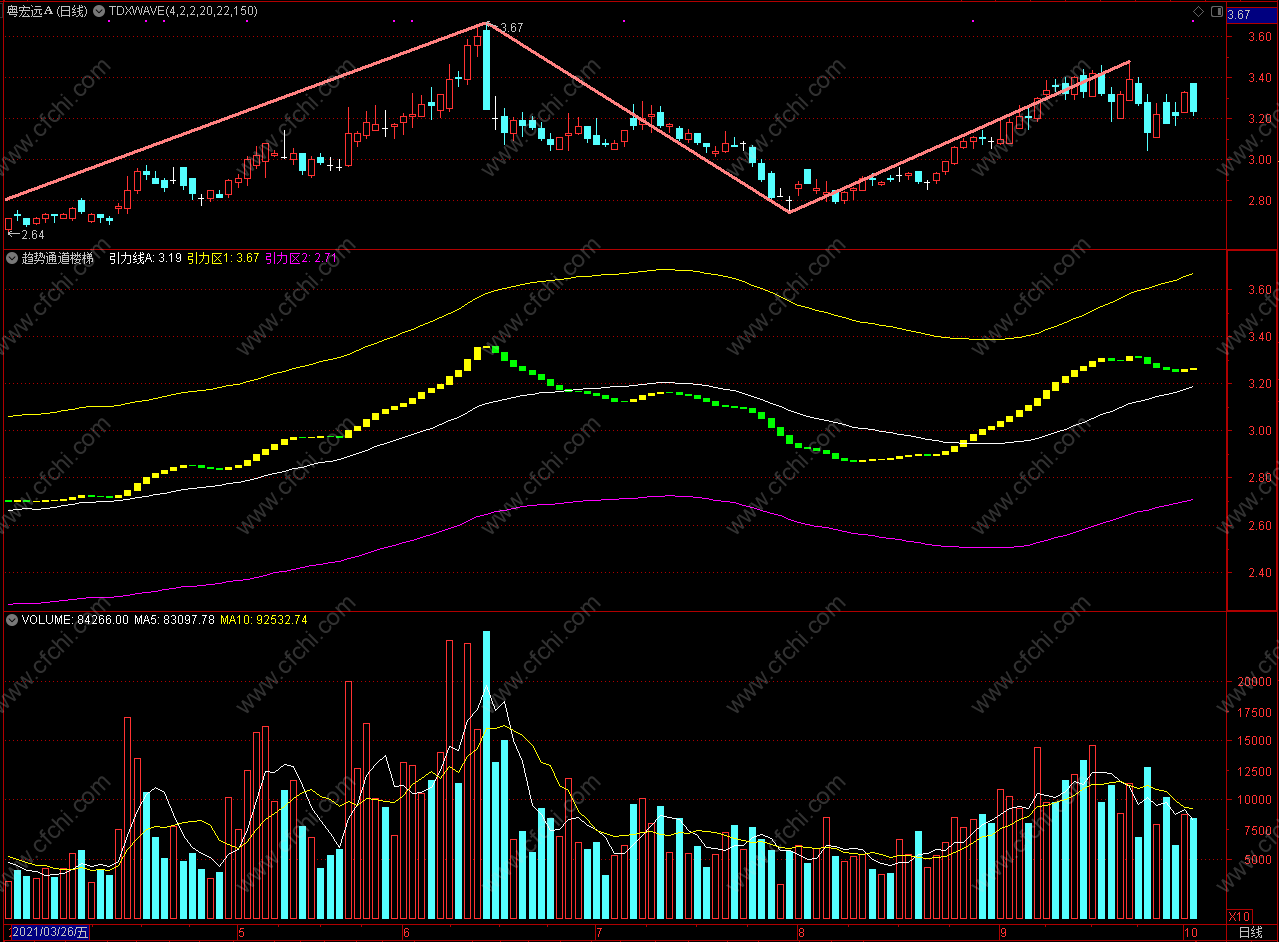Viewport: 1279px width, 942px height.
Task: Click month 6 on the time axis
Action: [406, 932]
